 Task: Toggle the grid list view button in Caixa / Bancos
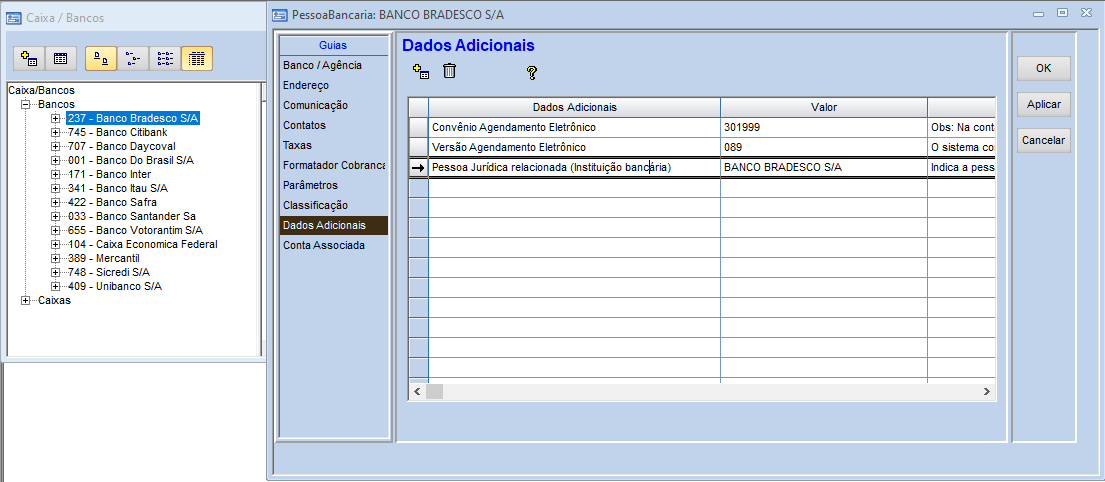click(197, 58)
